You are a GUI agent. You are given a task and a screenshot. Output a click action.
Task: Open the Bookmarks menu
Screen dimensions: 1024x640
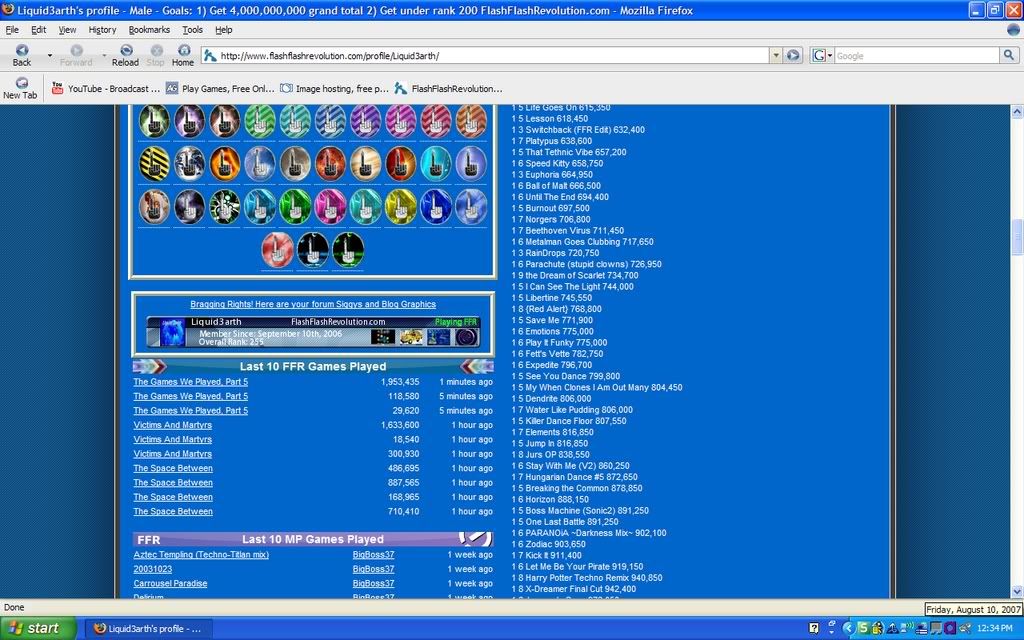tap(149, 30)
